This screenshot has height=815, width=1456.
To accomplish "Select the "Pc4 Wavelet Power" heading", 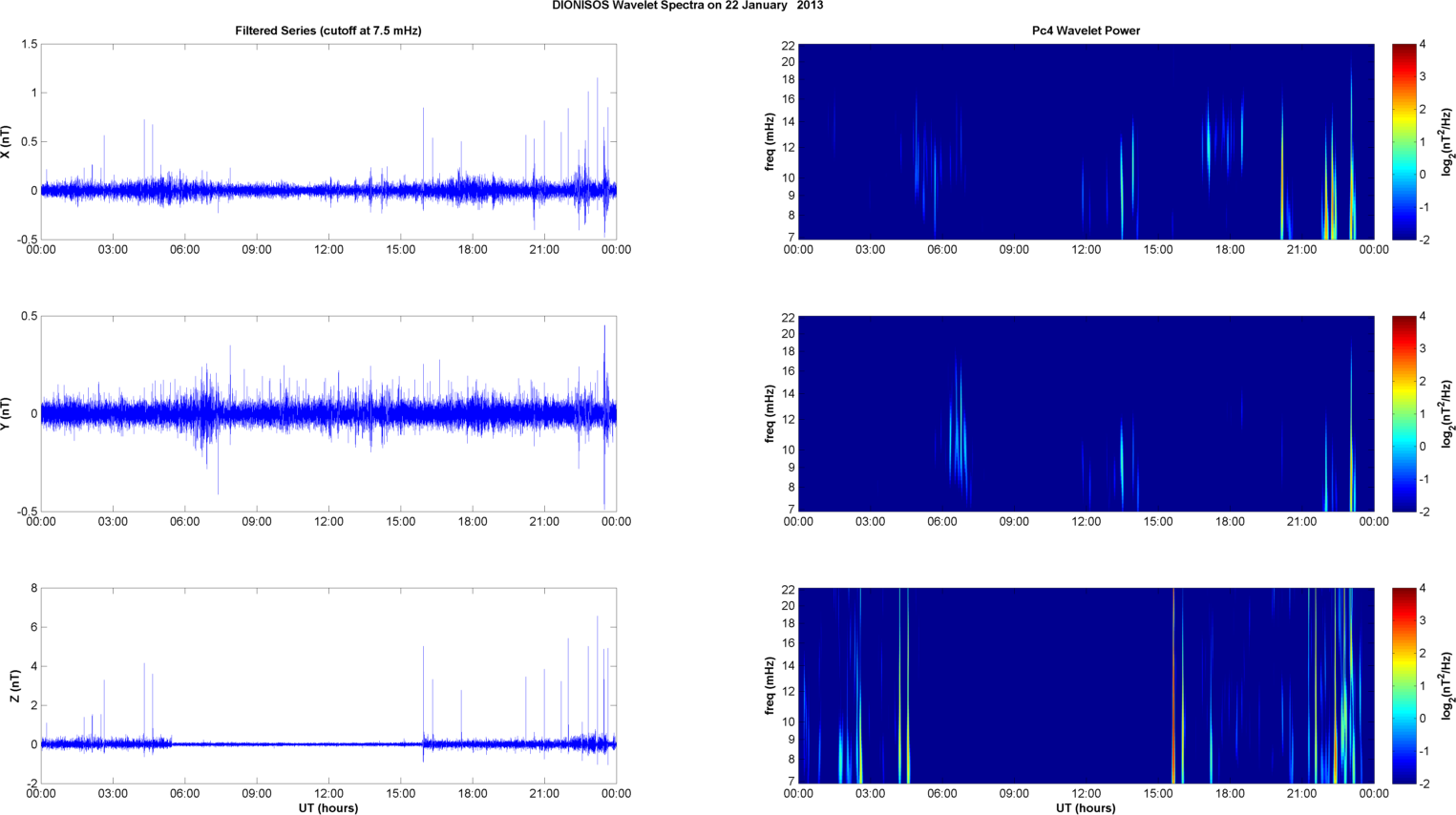I will (1086, 31).
